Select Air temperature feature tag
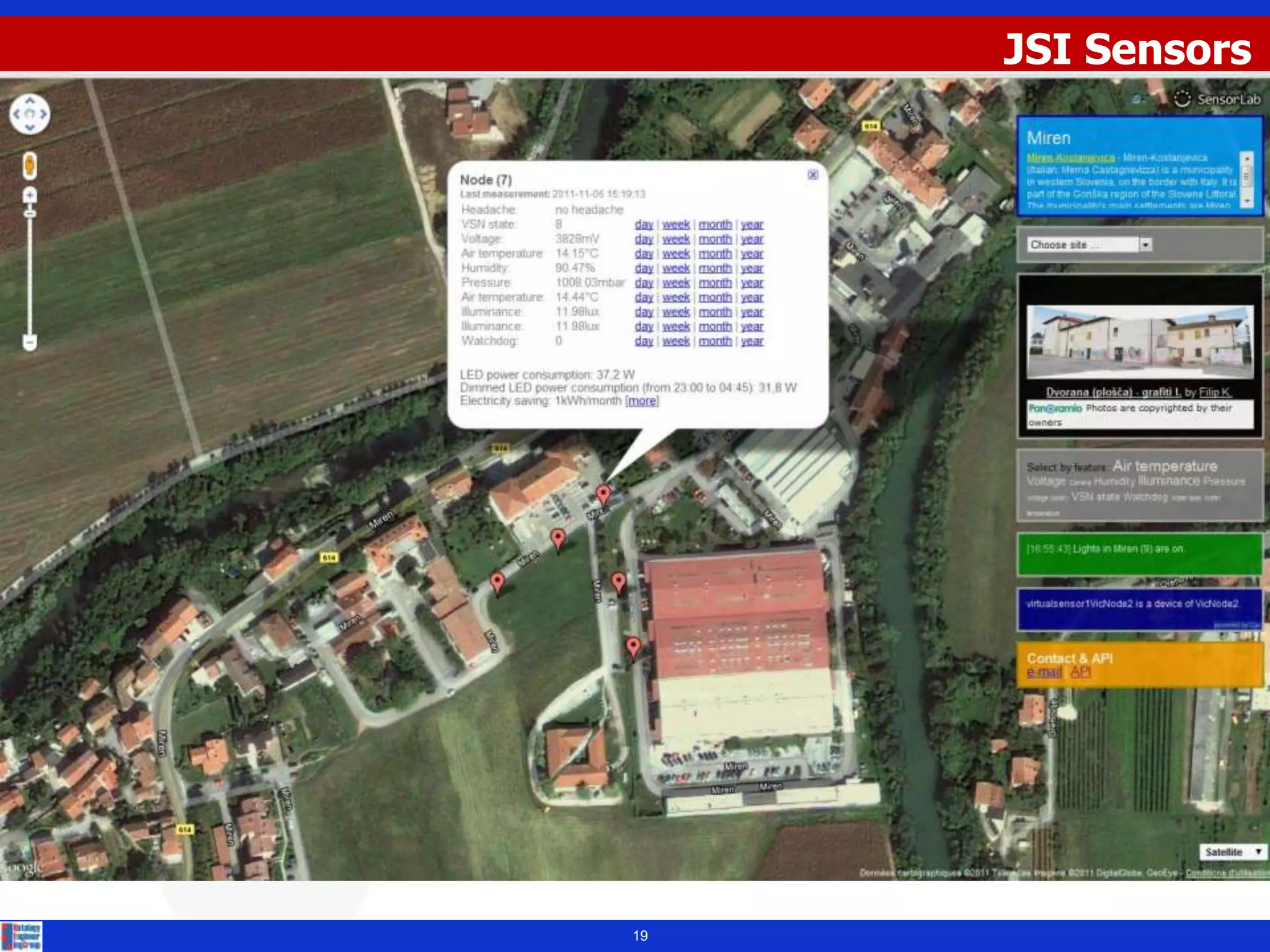1270x952 pixels. click(1165, 466)
